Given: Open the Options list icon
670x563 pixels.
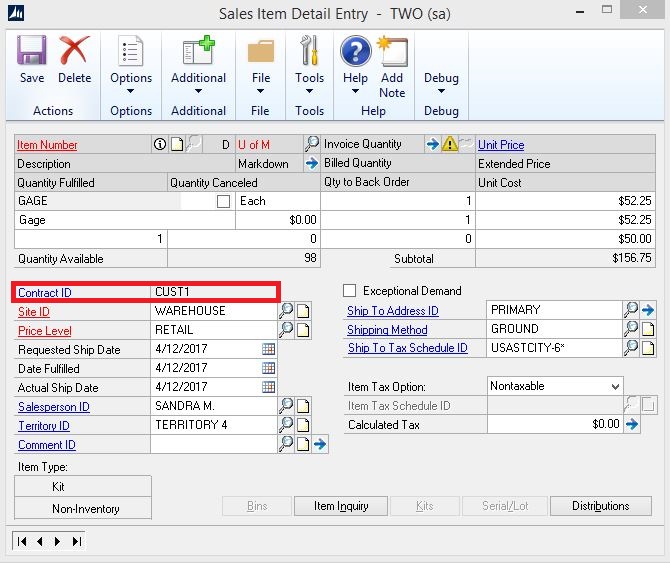Looking at the screenshot, I should [x=130, y=50].
